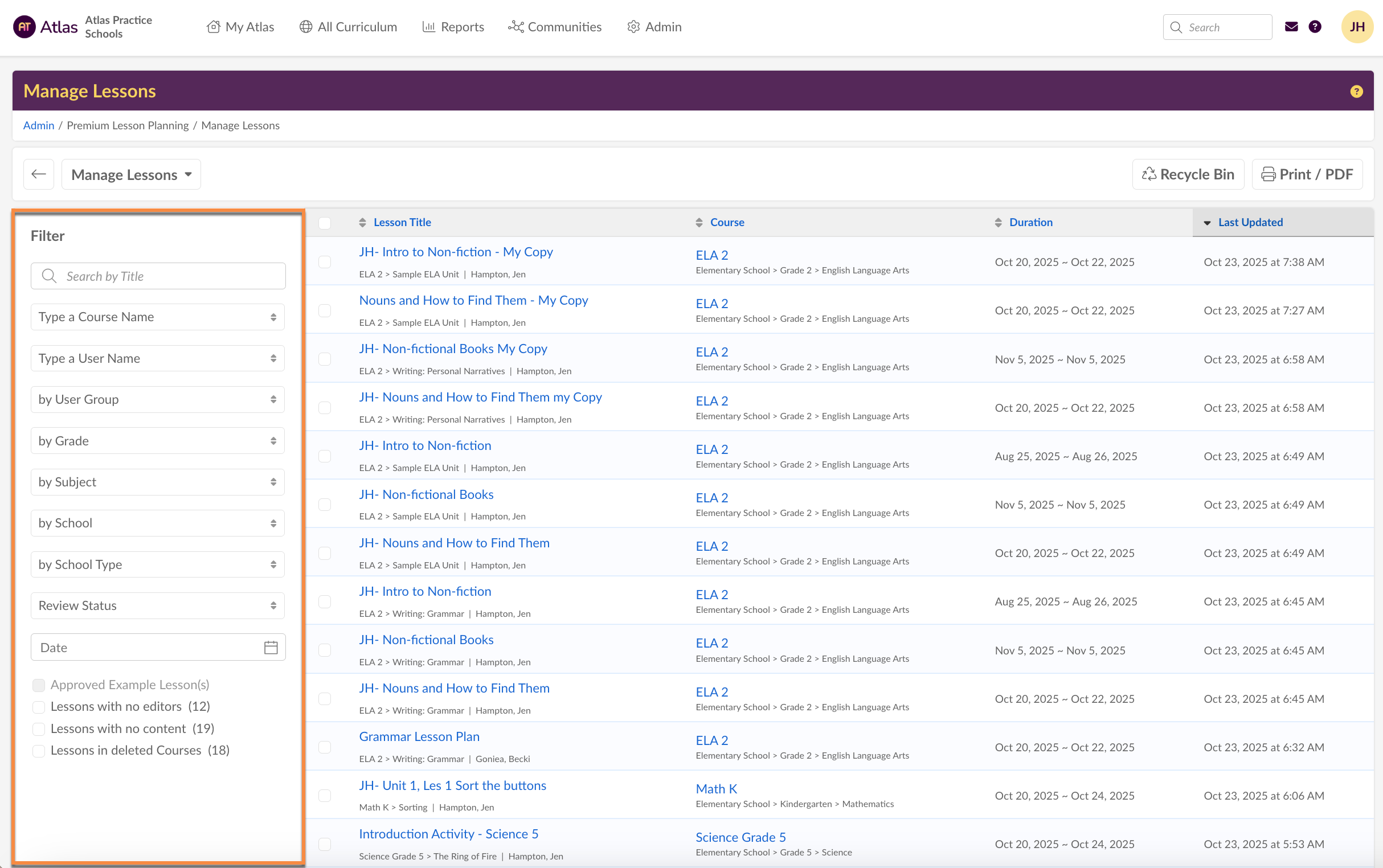
Task: Click the Manage Lessons header help icon
Action: point(1356,91)
